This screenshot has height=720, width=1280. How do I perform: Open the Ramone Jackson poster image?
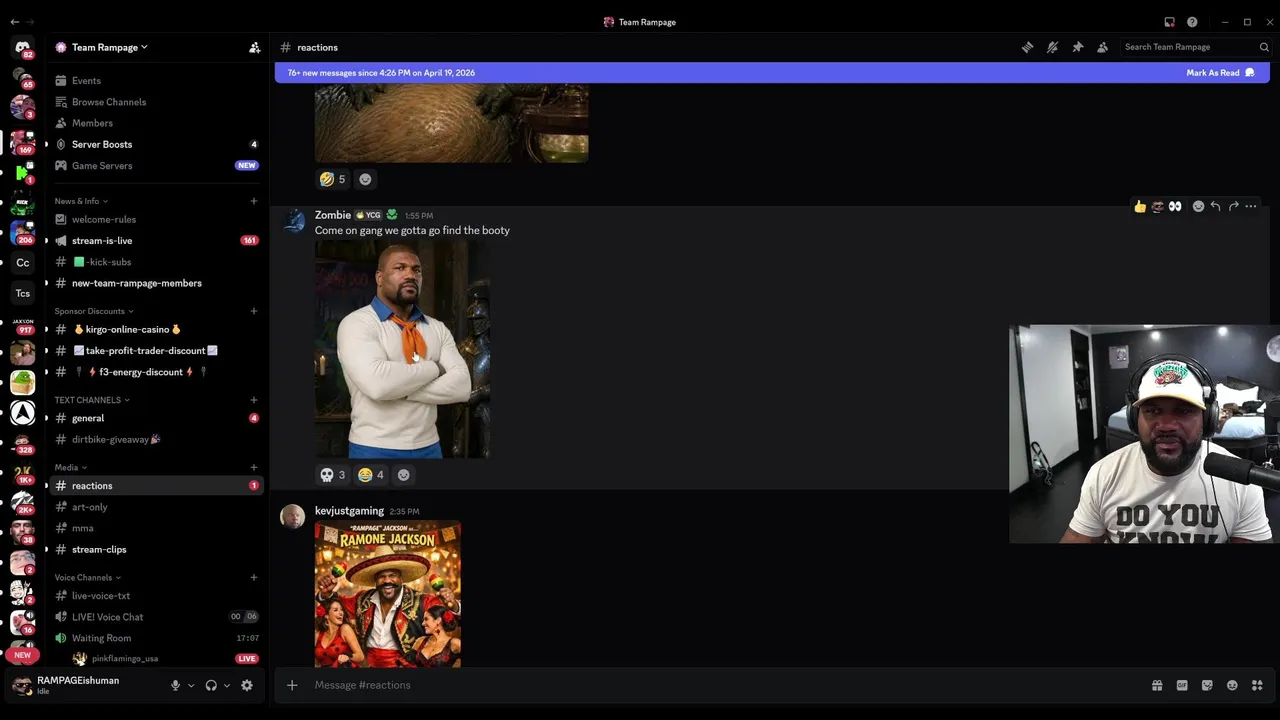(388, 594)
